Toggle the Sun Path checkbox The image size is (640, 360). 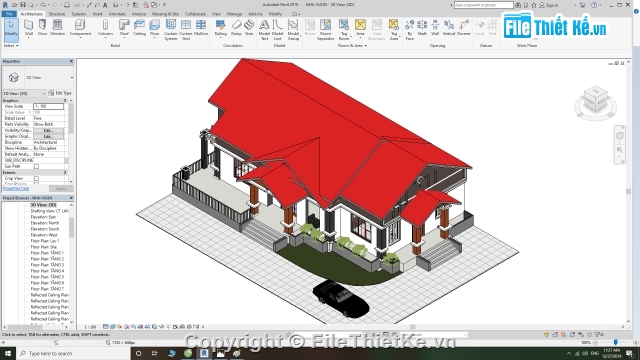tap(36, 167)
